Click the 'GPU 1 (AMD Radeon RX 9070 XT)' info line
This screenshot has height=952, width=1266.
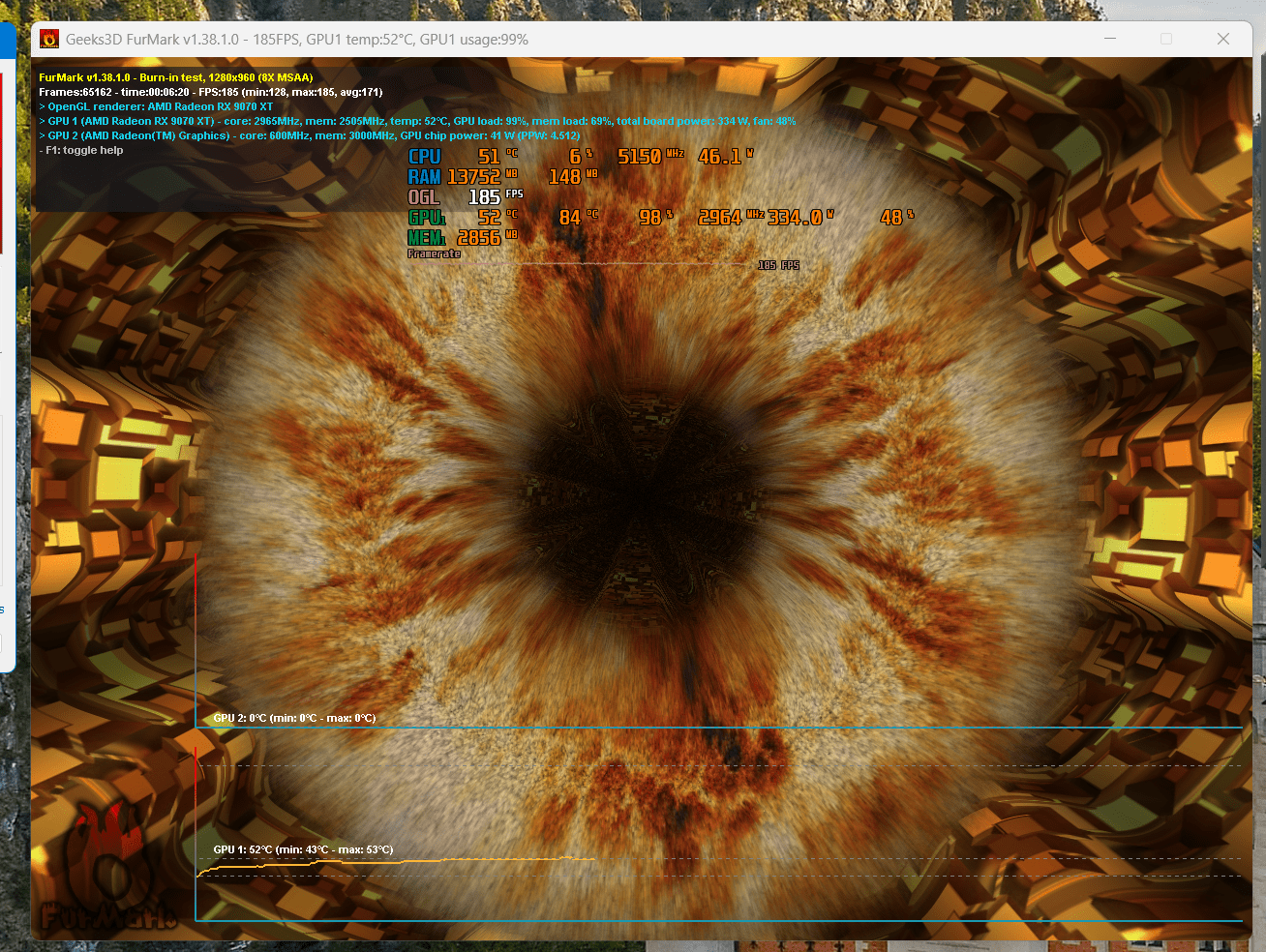[x=417, y=121]
